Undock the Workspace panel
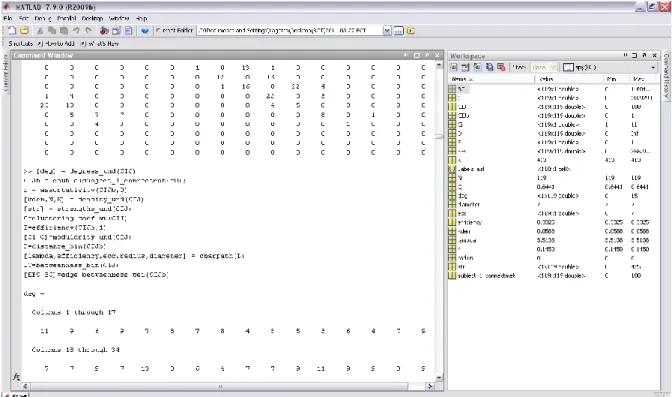The width and height of the screenshot is (672, 397). pyautogui.click(x=644, y=55)
